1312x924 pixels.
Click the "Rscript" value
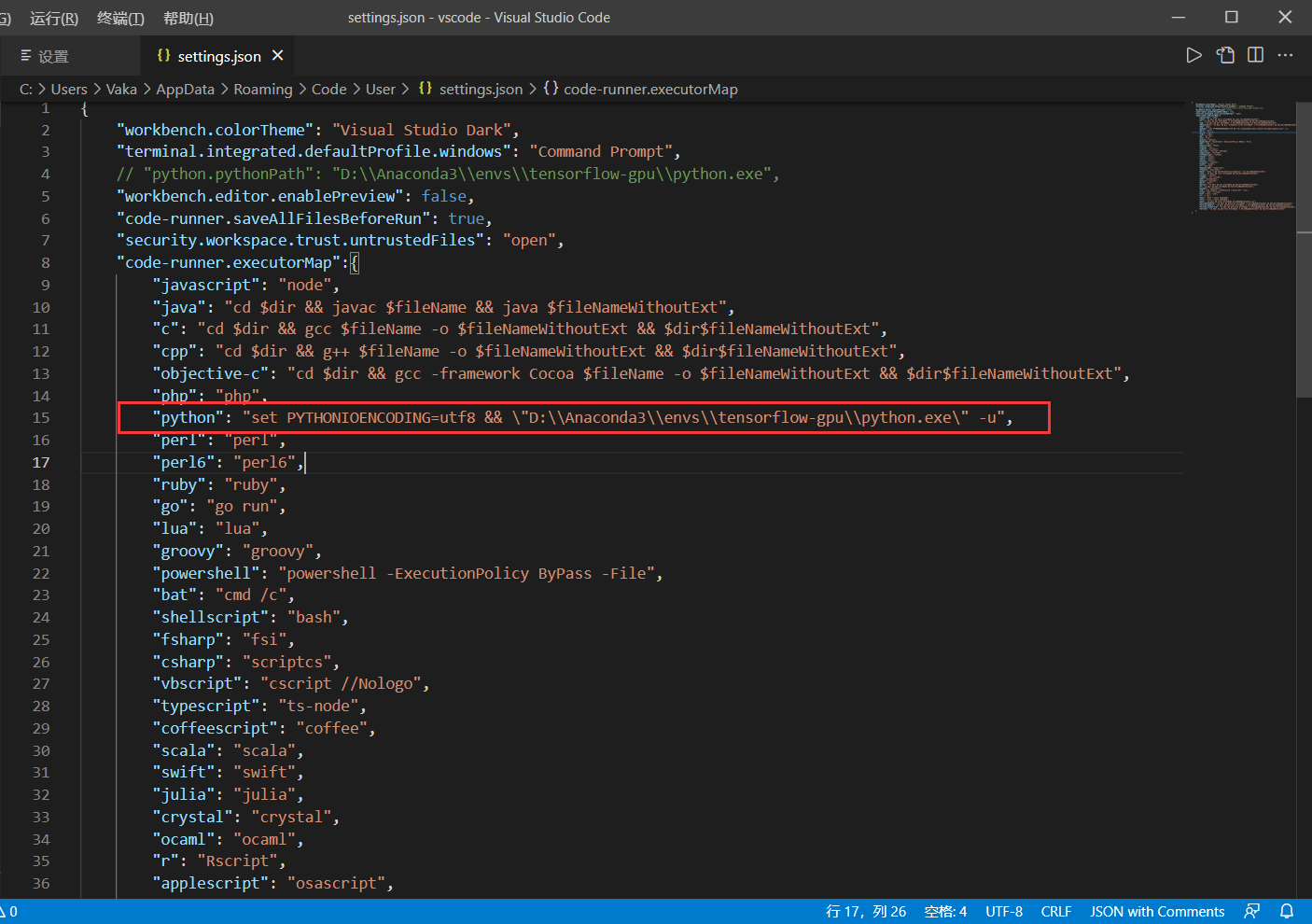[238, 861]
